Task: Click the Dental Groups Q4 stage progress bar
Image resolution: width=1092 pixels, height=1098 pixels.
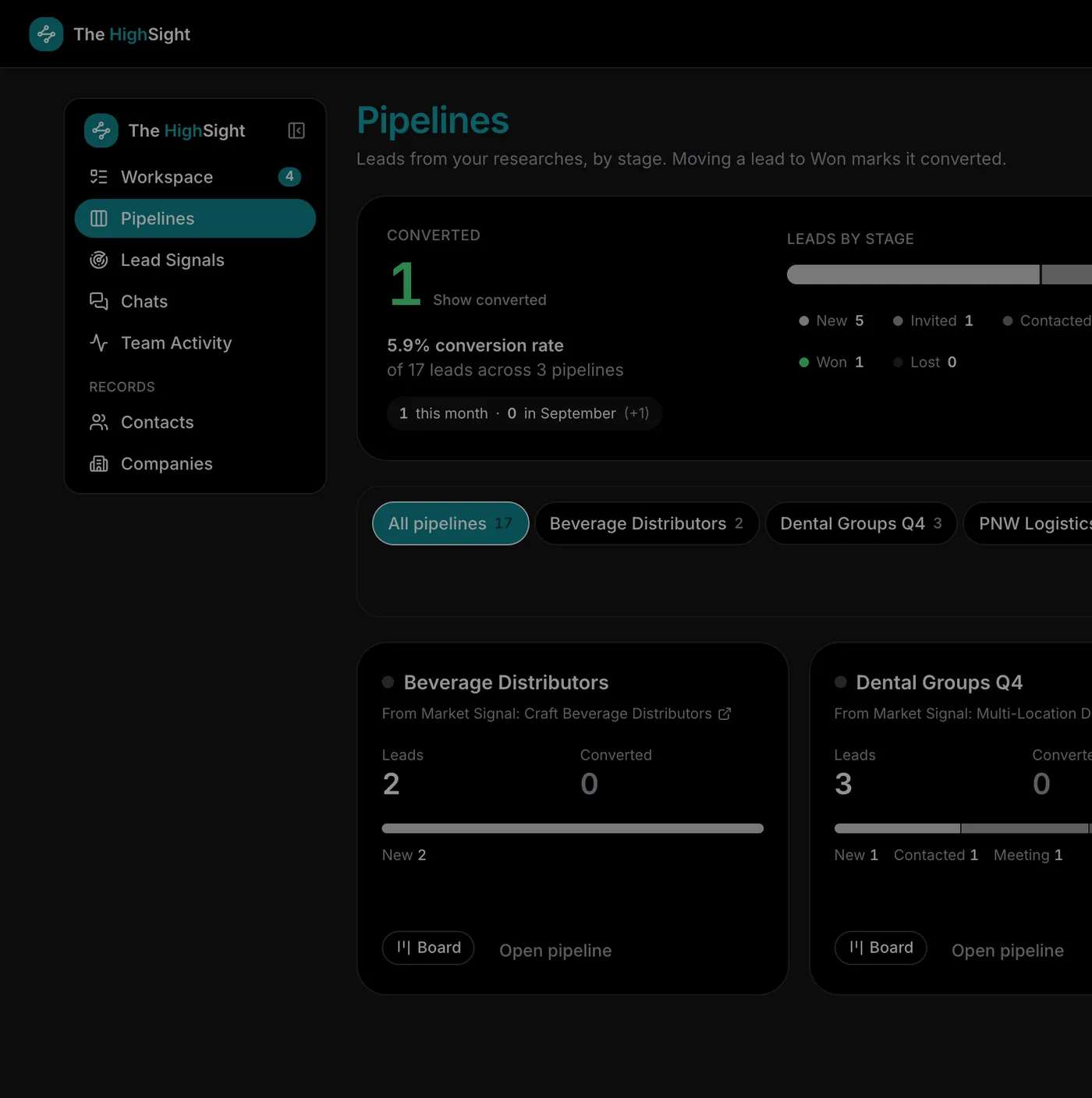Action: coord(963,828)
